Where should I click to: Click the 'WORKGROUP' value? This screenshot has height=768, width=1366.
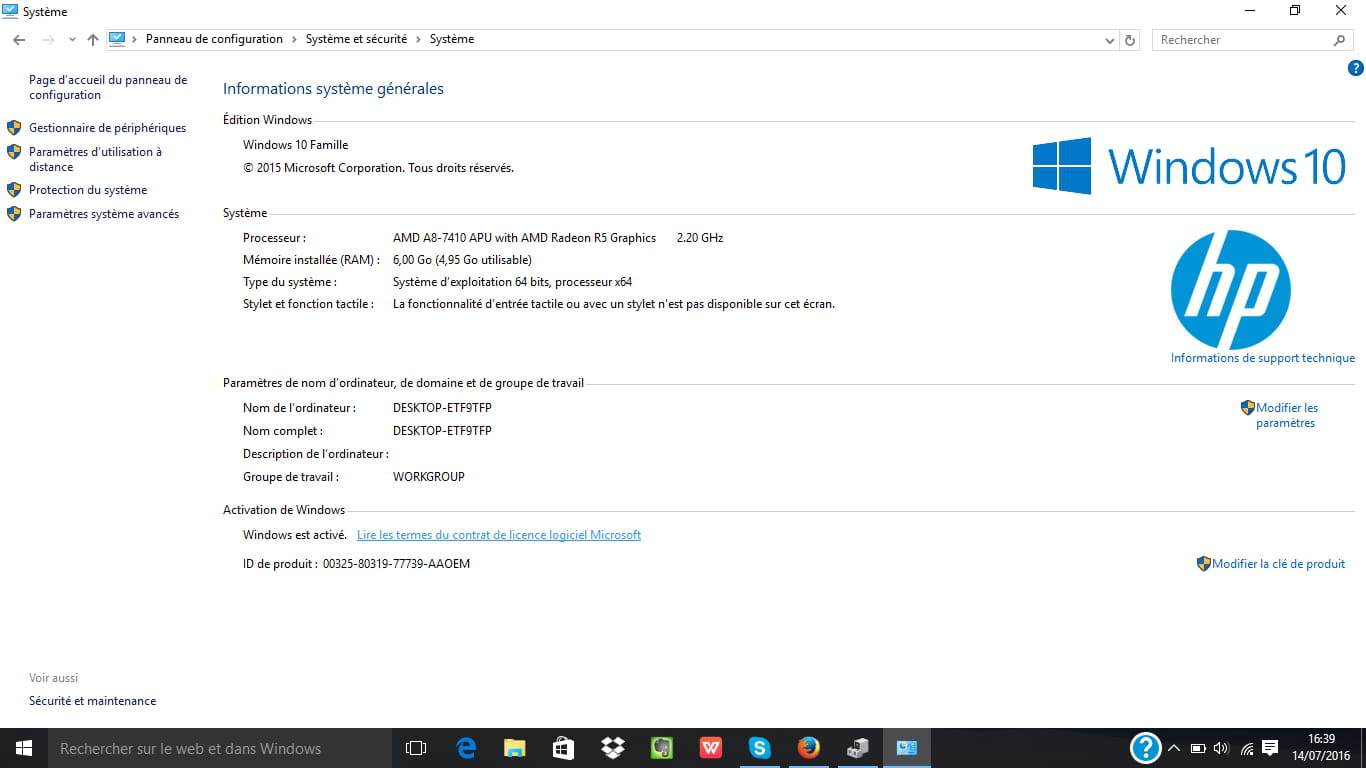[429, 477]
